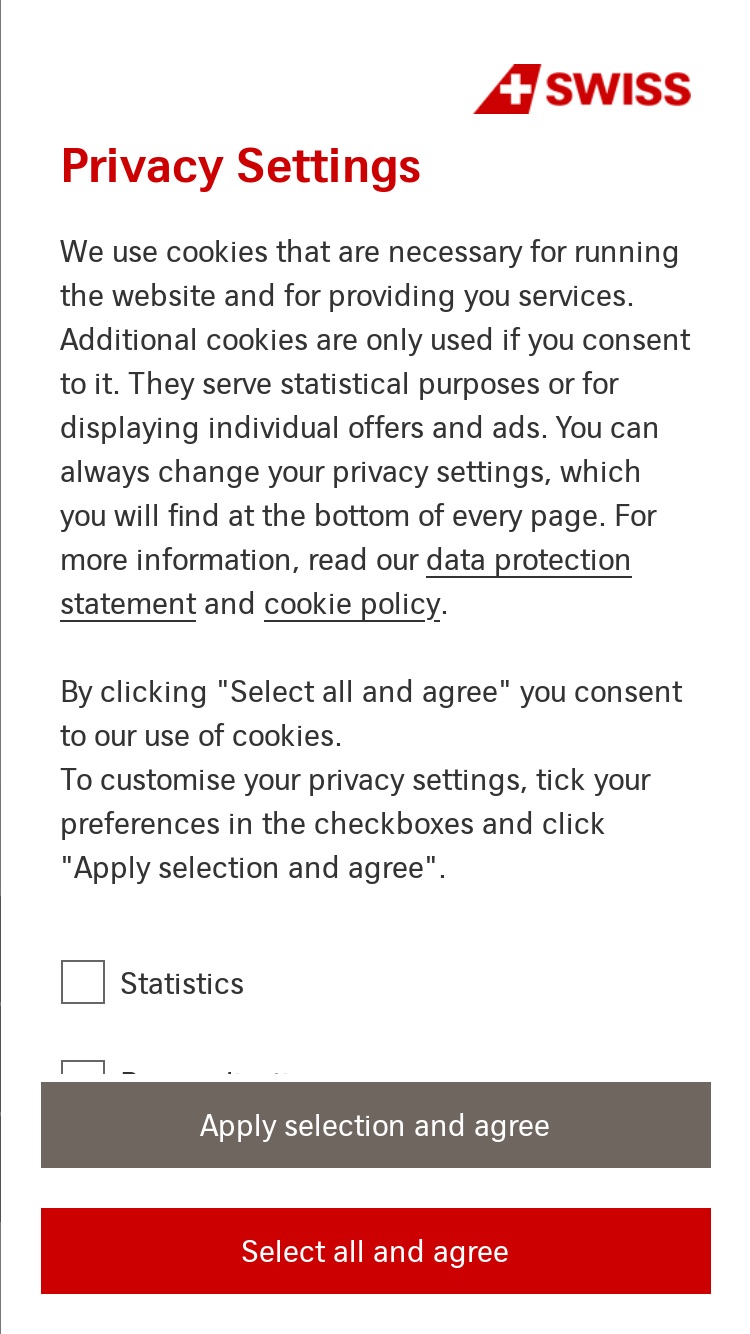
Task: Open the cookie policy link
Action: pos(352,604)
